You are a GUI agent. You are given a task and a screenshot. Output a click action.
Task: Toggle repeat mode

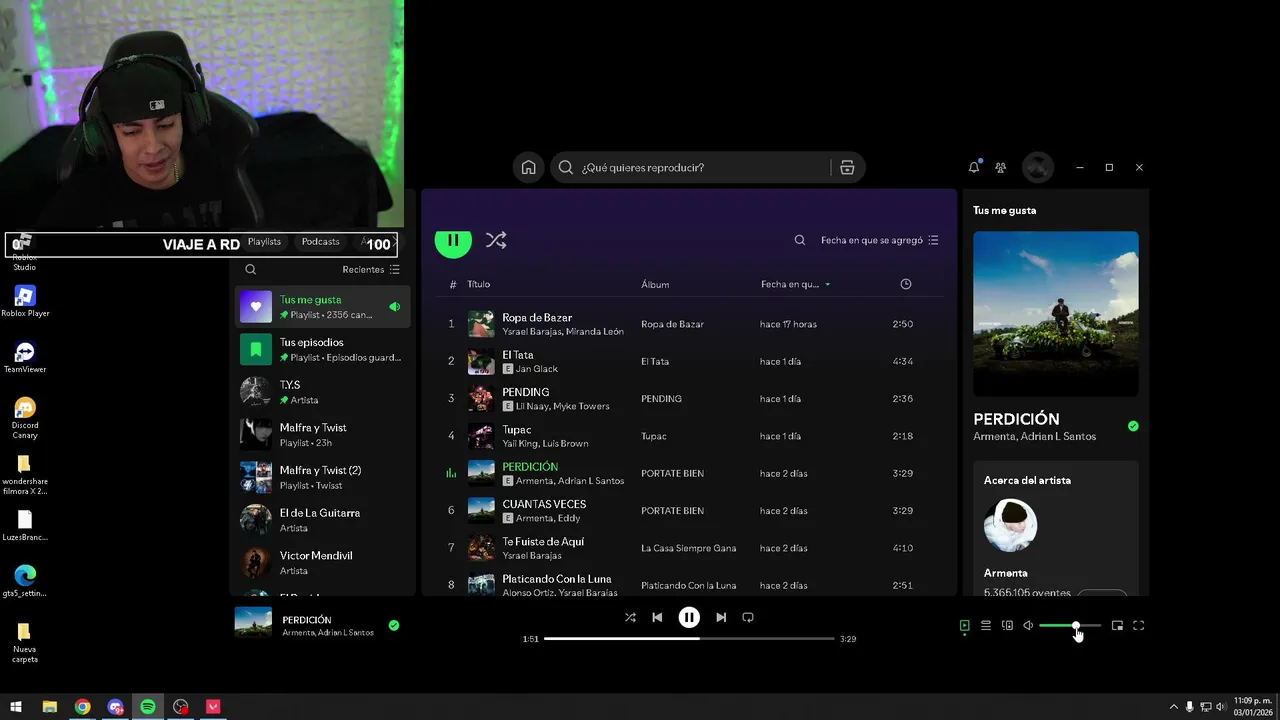click(x=748, y=617)
